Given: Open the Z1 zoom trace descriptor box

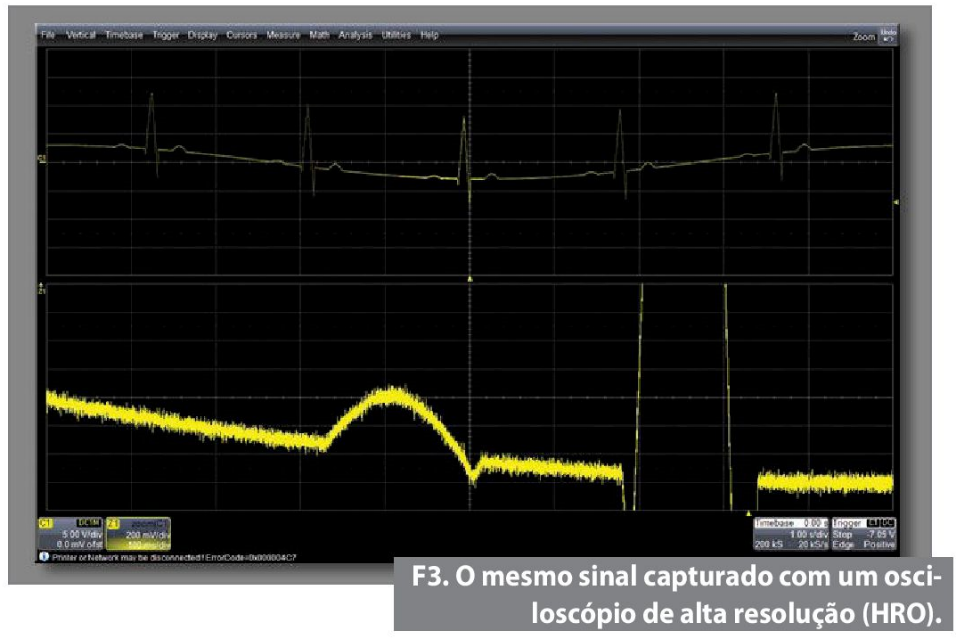Looking at the screenshot, I should coord(138,534).
